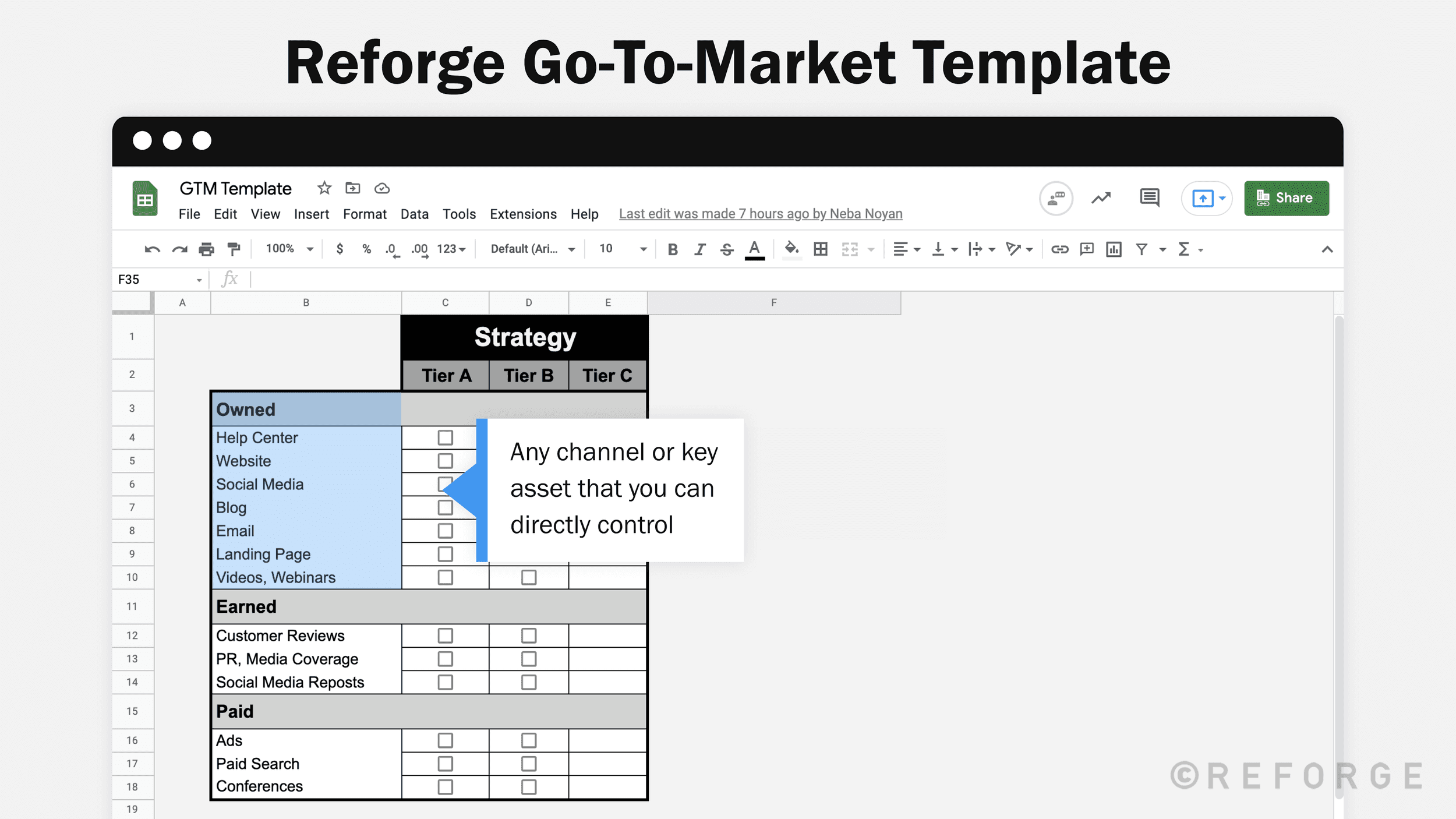This screenshot has height=819, width=1456.
Task: Open the Fill color tool
Action: pos(791,249)
